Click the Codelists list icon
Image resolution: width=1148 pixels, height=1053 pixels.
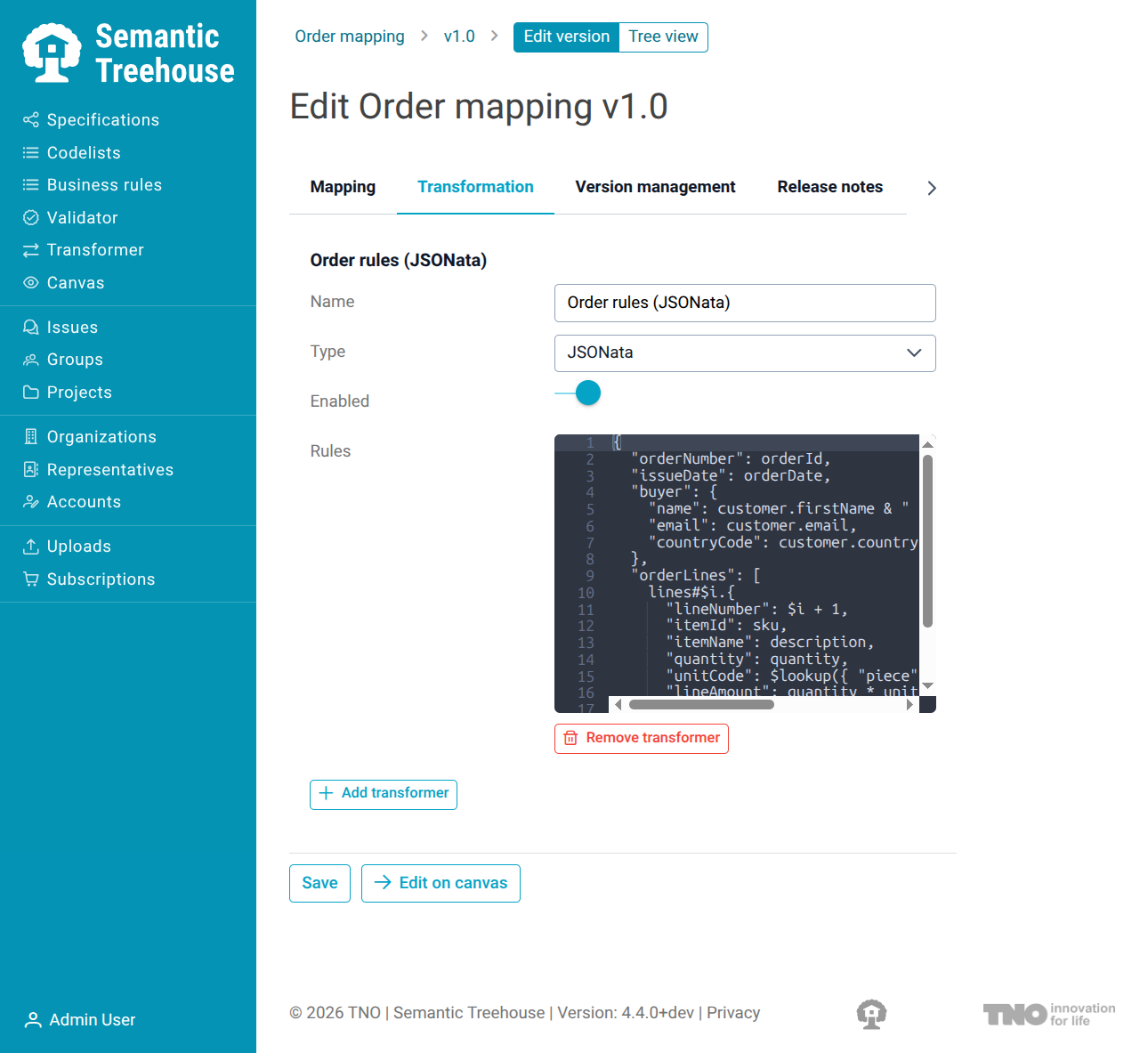[x=31, y=152]
